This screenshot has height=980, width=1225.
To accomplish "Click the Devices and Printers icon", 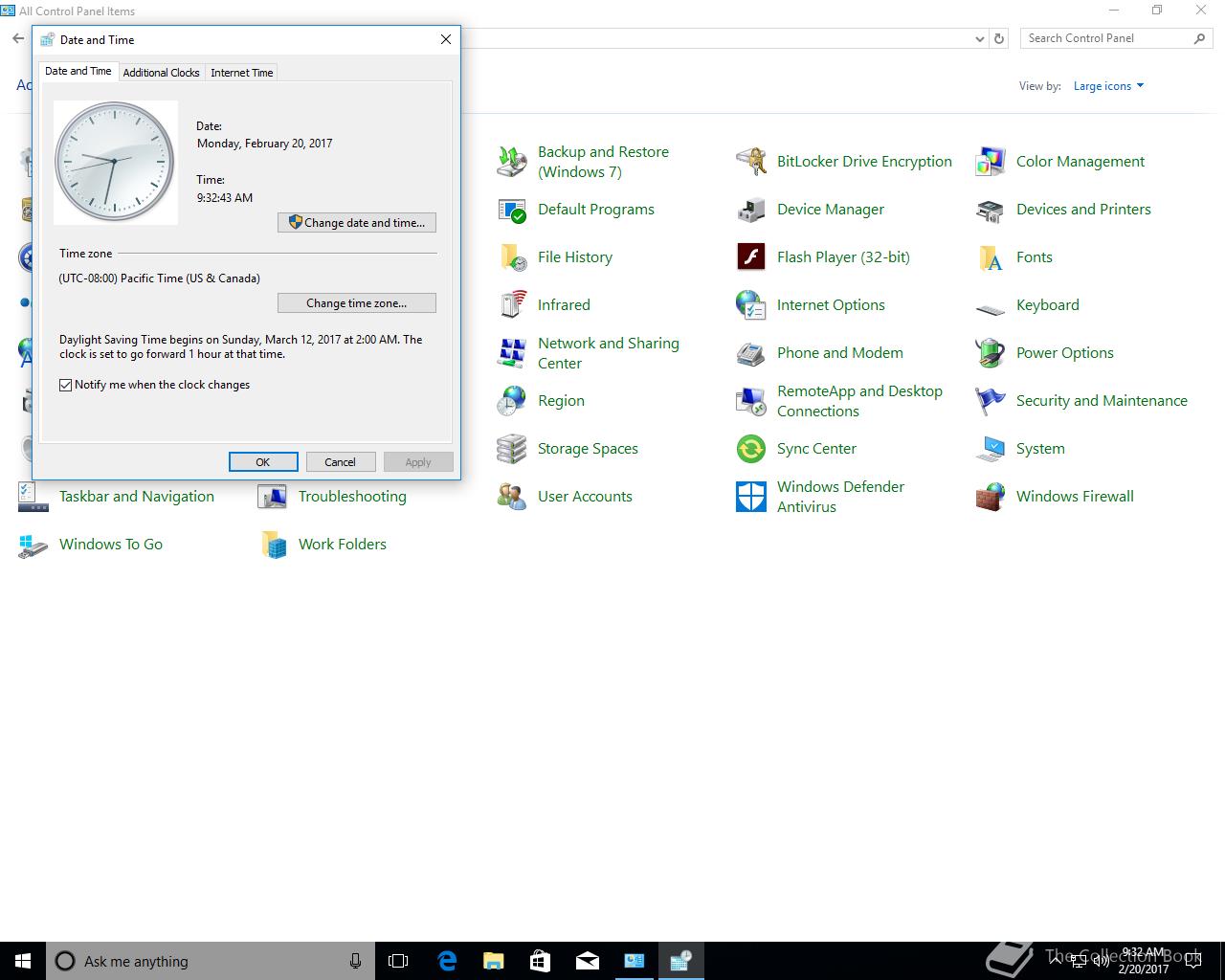I will point(991,210).
